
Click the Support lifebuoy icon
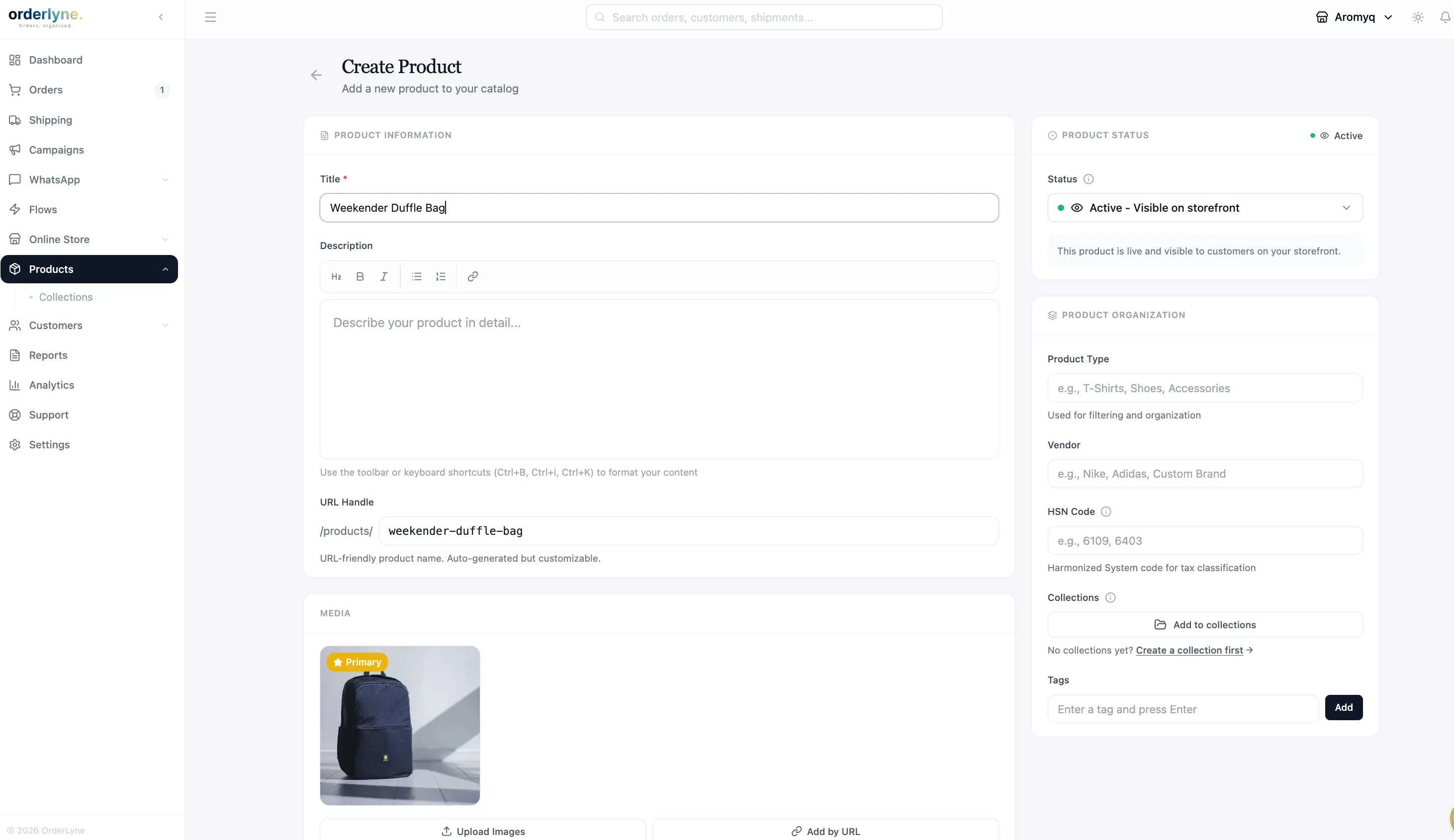click(15, 415)
